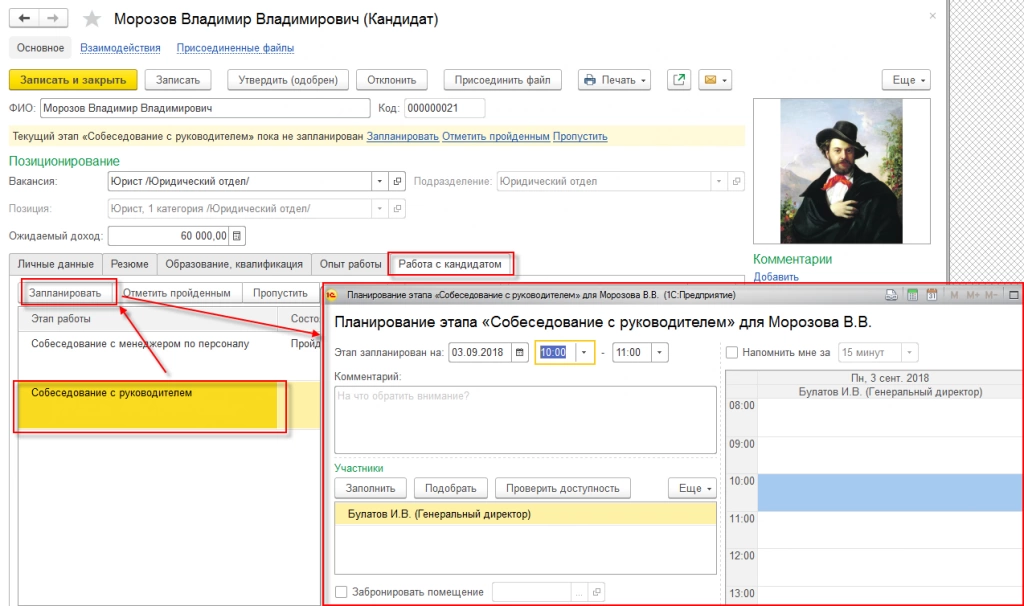The height and width of the screenshot is (606, 1024).
Task: Click Записать и закрыть button
Action: click(x=73, y=80)
